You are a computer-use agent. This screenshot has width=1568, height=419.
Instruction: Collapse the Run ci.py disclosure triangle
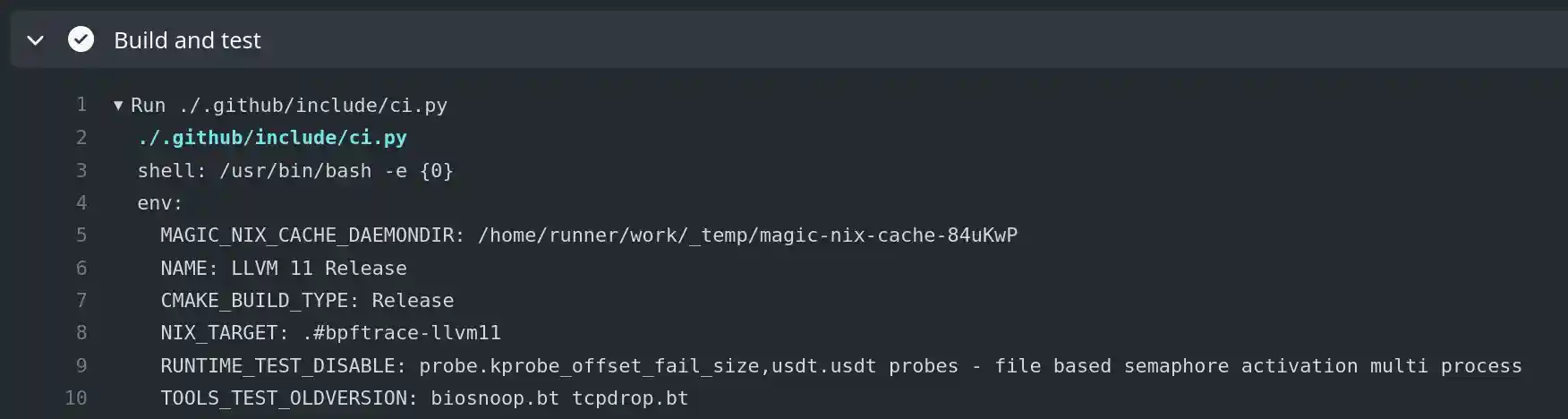pos(118,106)
